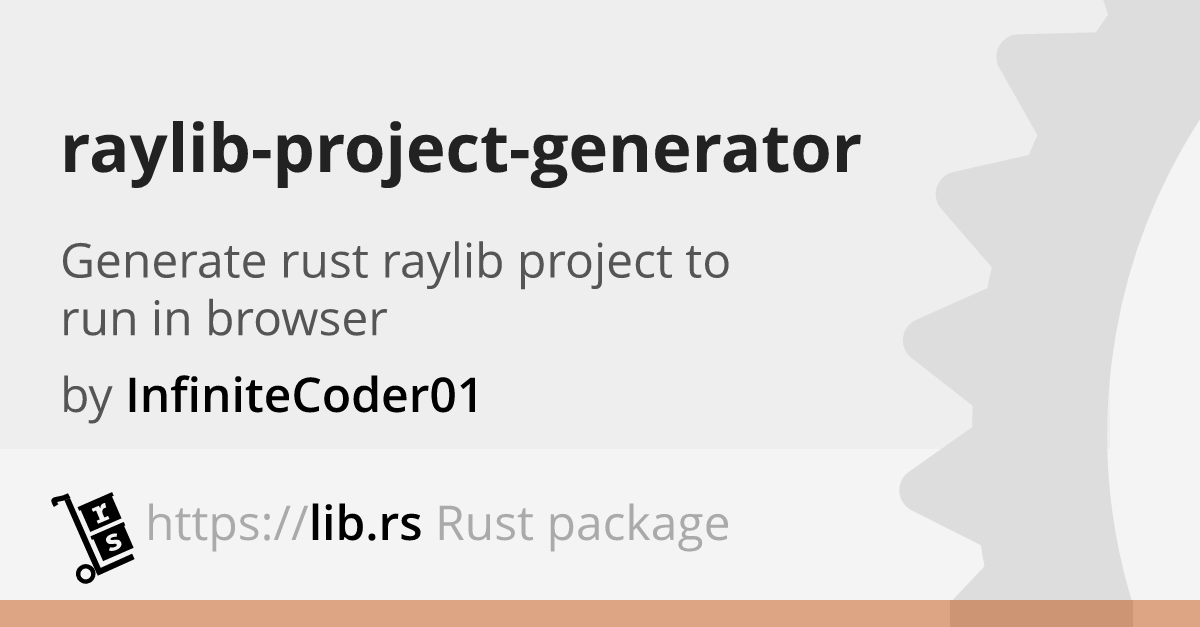This screenshot has height=627, width=1200.
Task: Select the "run in browser" description line
Action: [x=223, y=320]
